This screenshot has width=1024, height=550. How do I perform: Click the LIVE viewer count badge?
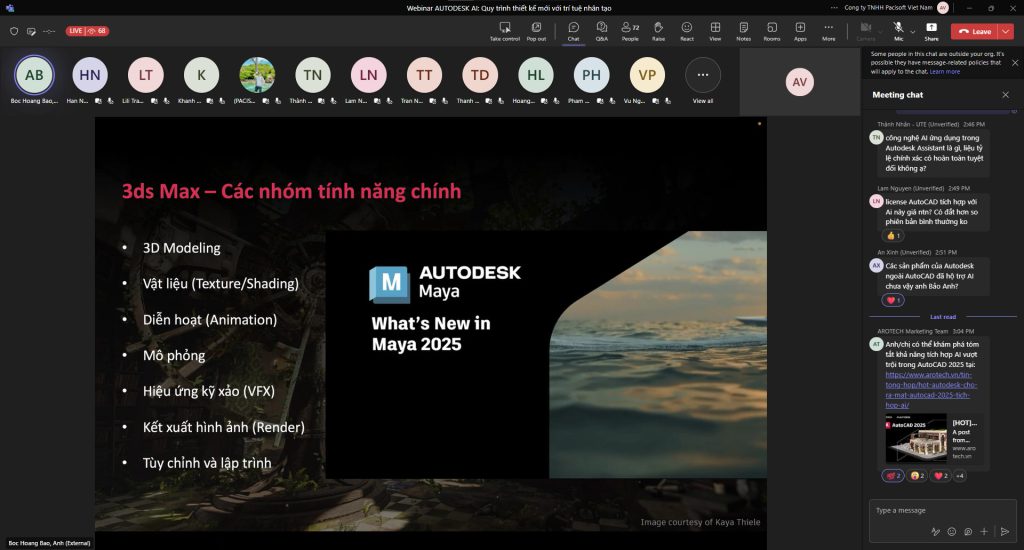pyautogui.click(x=87, y=31)
